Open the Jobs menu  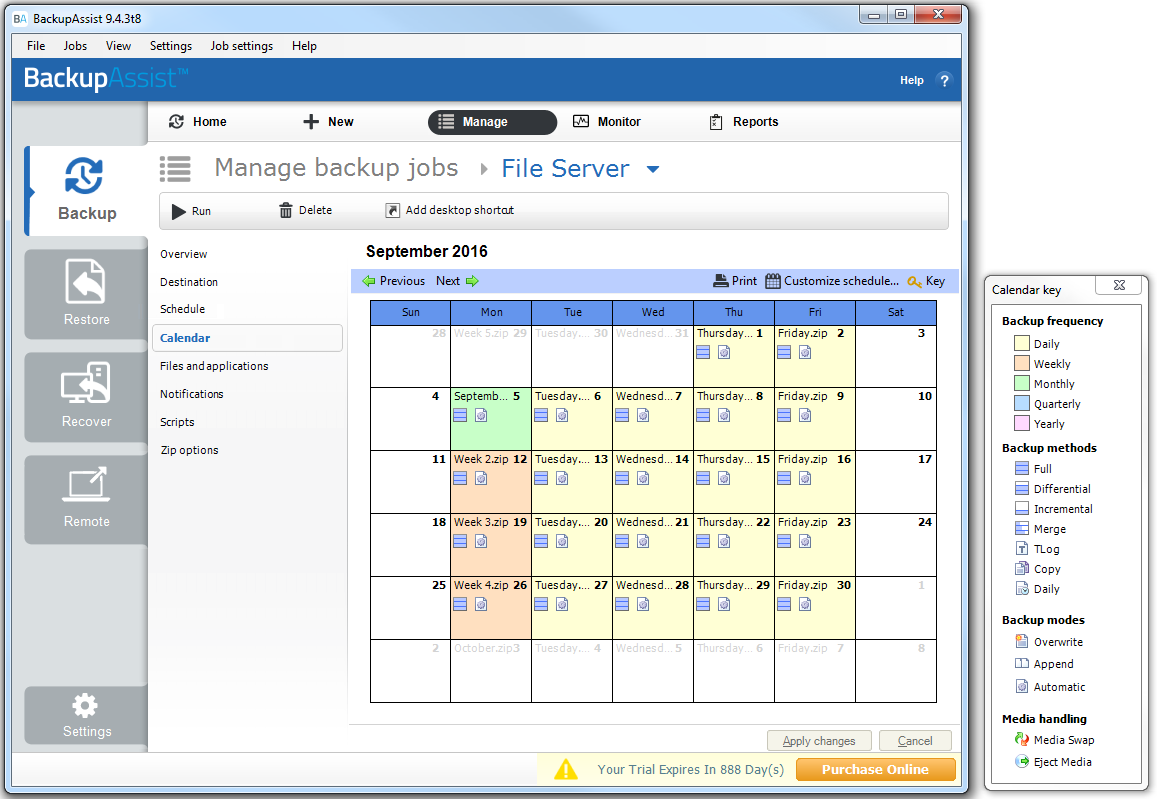coord(75,46)
